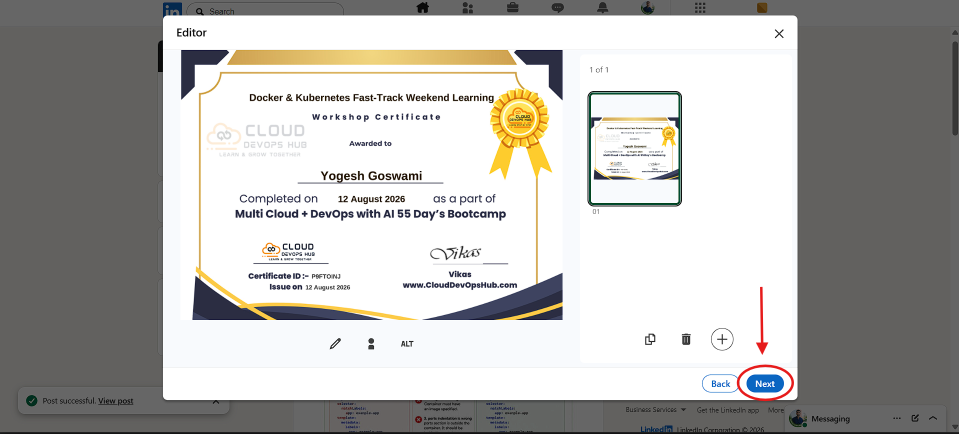Open the For Business grid icon
Screen dimensions: 959x434
pyautogui.click(x=700, y=8)
